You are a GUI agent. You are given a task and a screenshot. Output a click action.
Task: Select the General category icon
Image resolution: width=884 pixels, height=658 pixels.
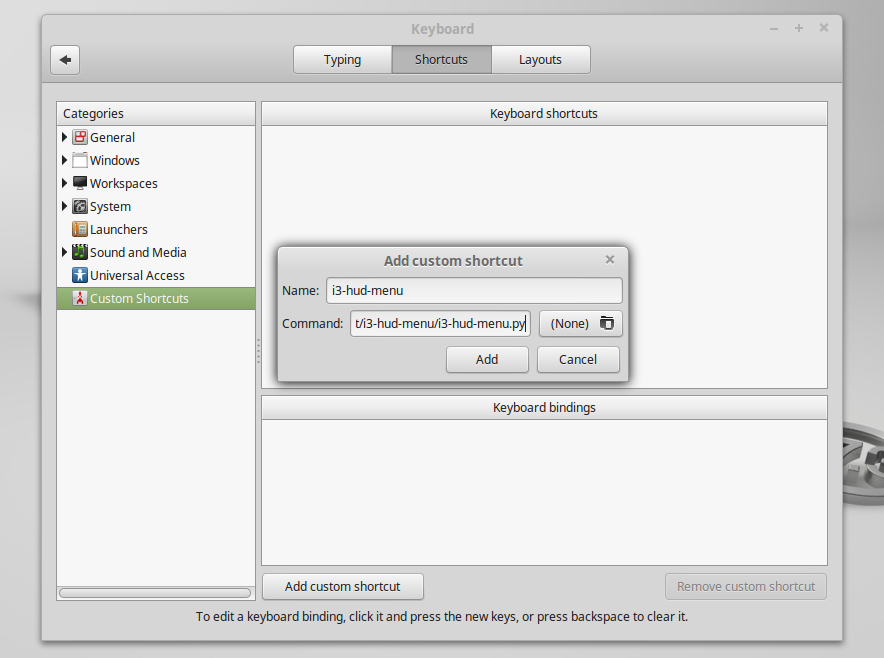click(79, 137)
